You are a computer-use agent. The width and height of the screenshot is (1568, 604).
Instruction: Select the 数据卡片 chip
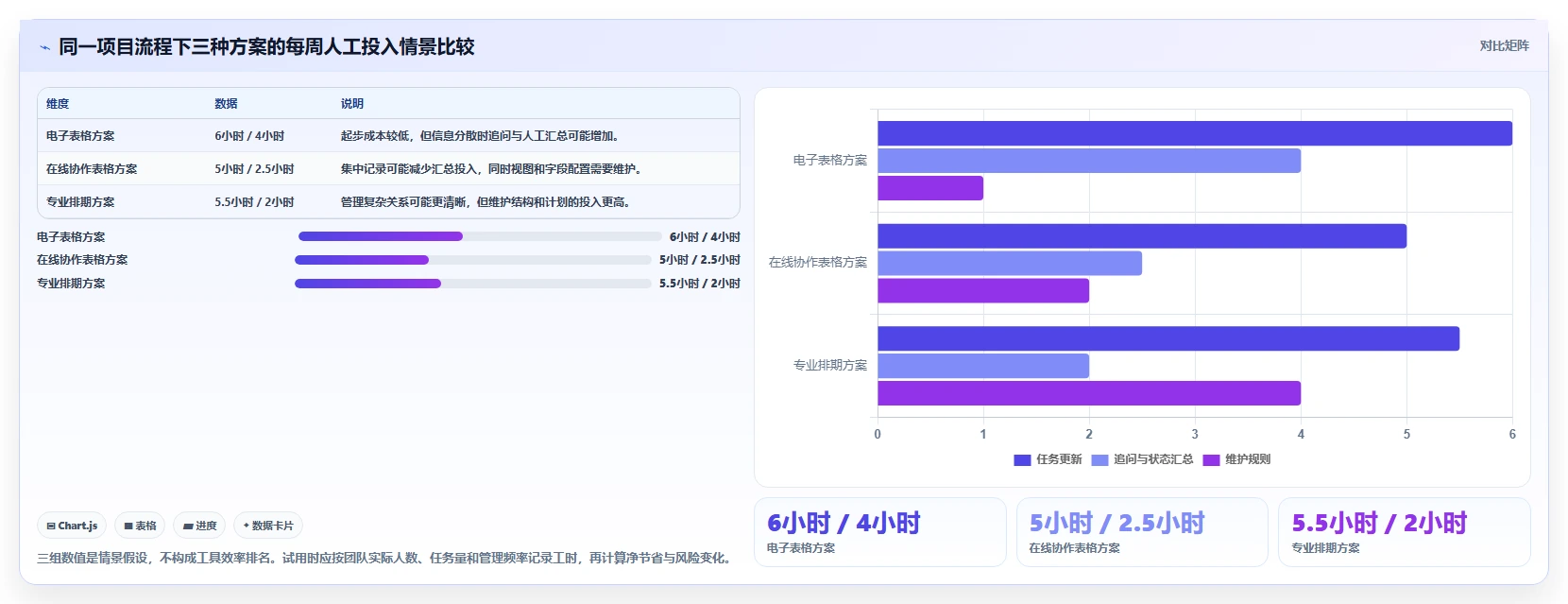[x=268, y=526]
